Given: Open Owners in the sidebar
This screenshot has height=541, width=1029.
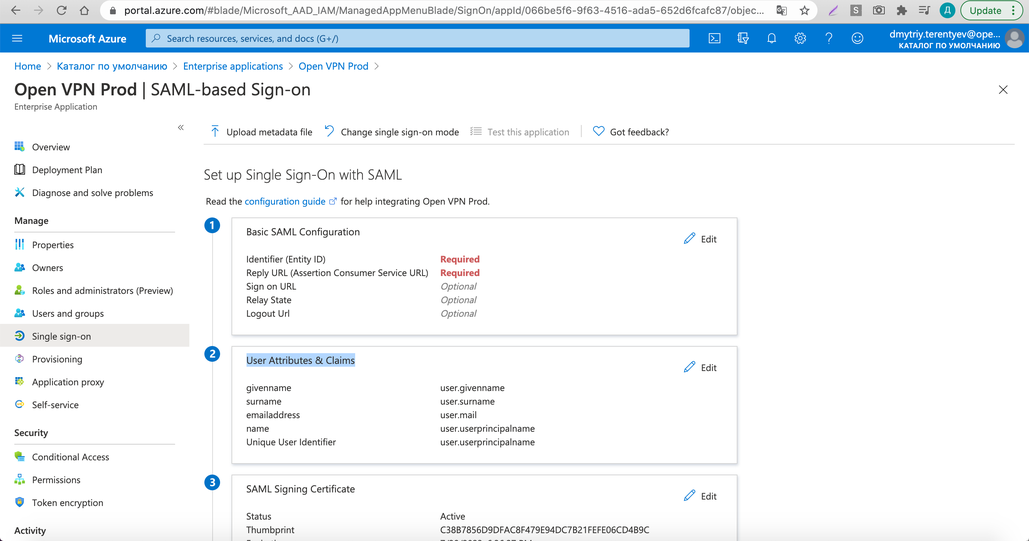Looking at the screenshot, I should [47, 268].
